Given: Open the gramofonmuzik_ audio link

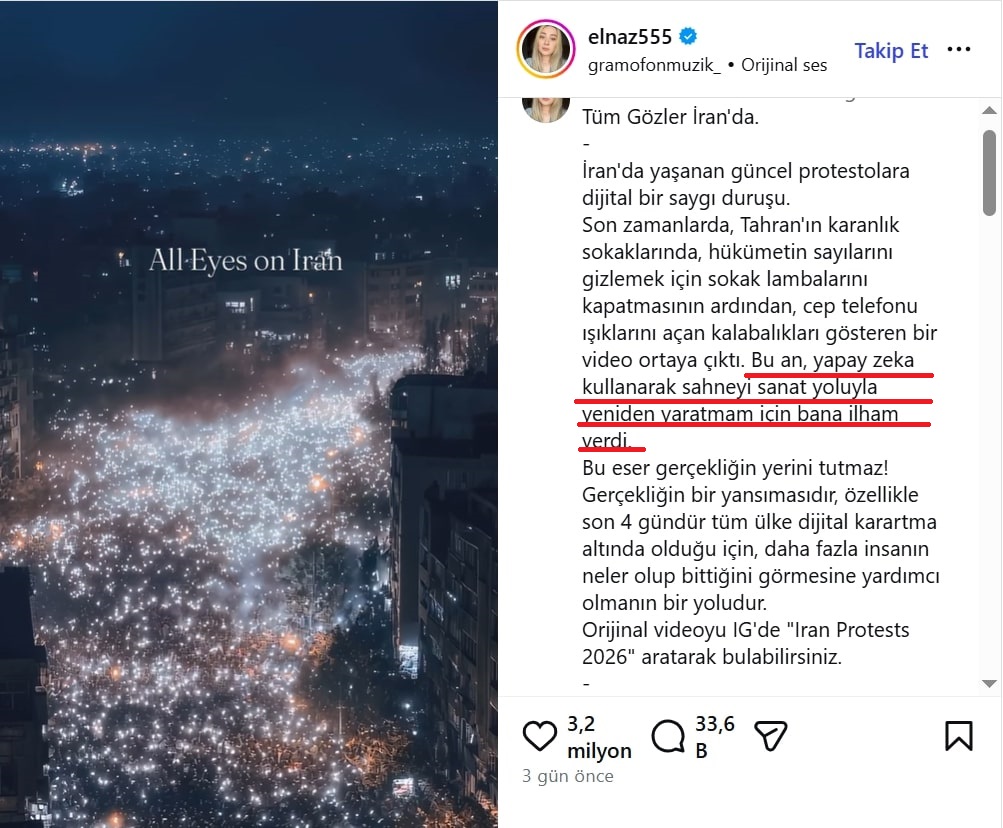Looking at the screenshot, I should pyautogui.click(x=654, y=65).
